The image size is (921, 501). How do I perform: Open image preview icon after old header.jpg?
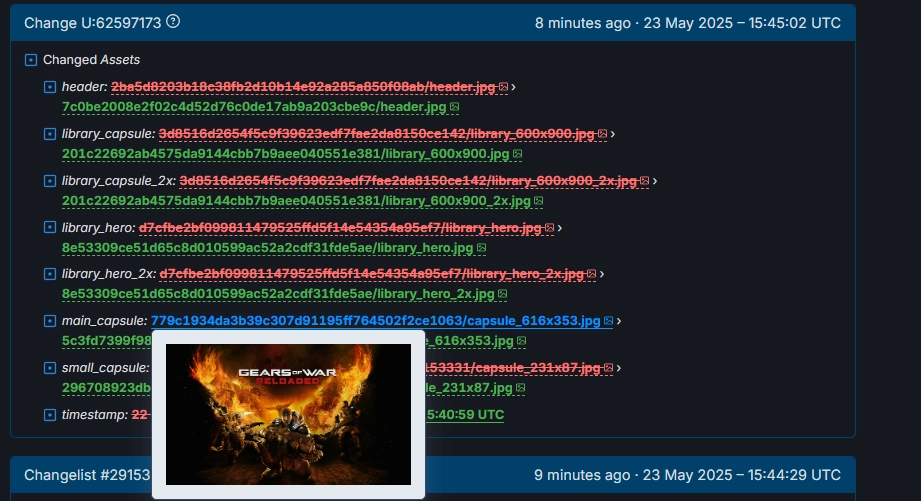coord(503,87)
